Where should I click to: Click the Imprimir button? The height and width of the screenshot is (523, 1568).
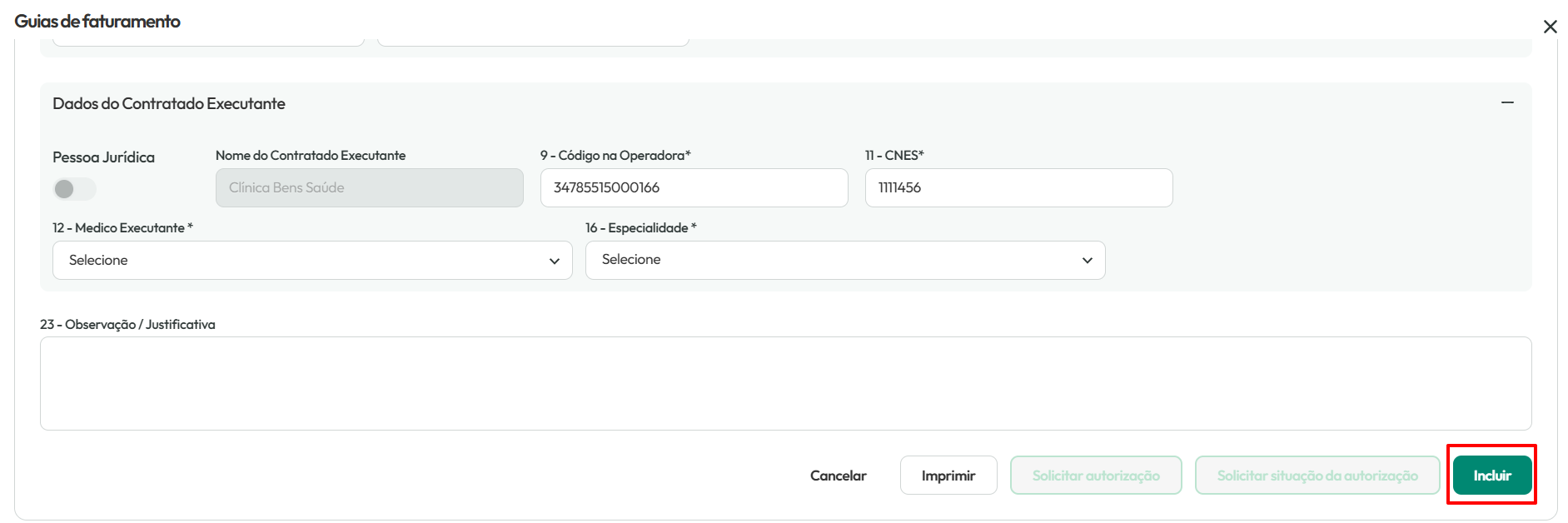click(x=948, y=476)
